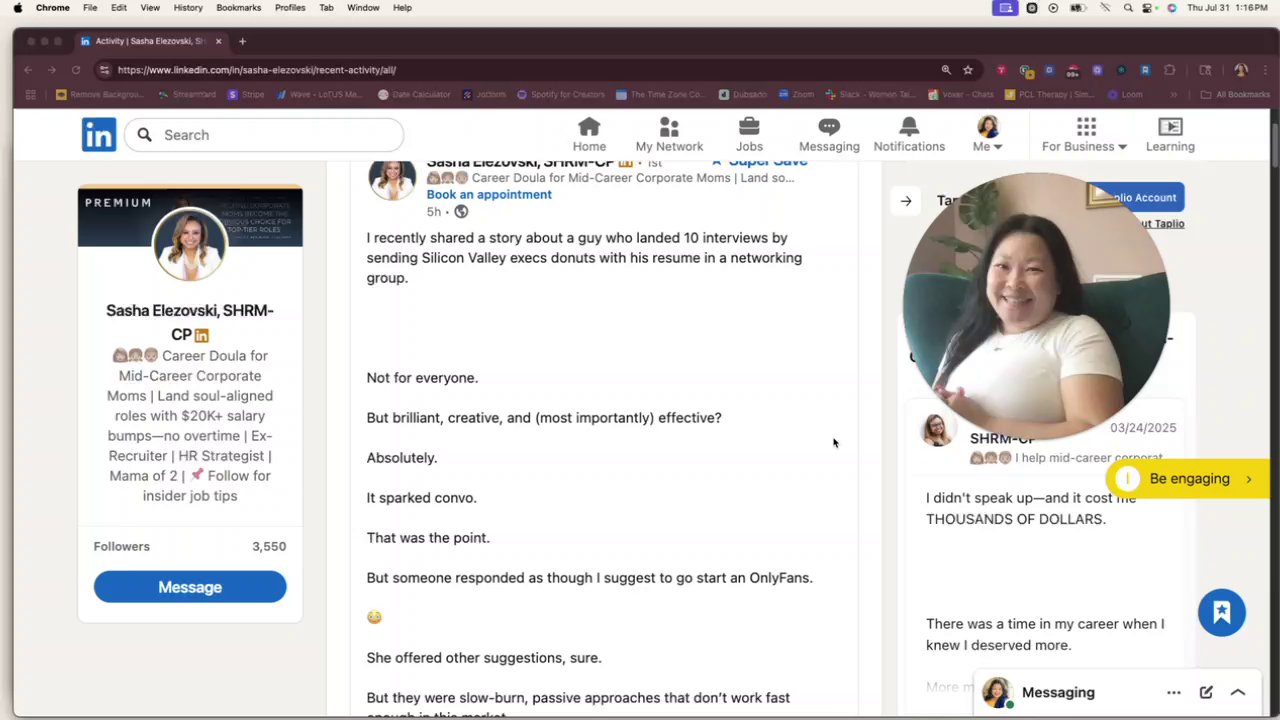
Task: Open Loom bookmark
Action: (x=1125, y=95)
